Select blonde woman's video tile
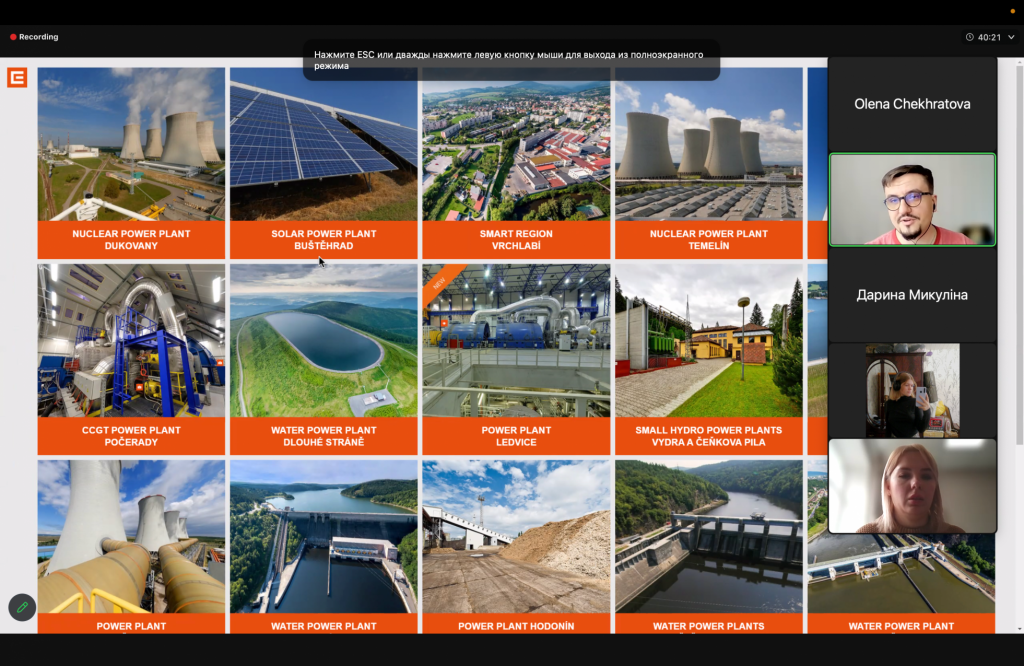Screen dimensions: 1024x666 coord(912,486)
